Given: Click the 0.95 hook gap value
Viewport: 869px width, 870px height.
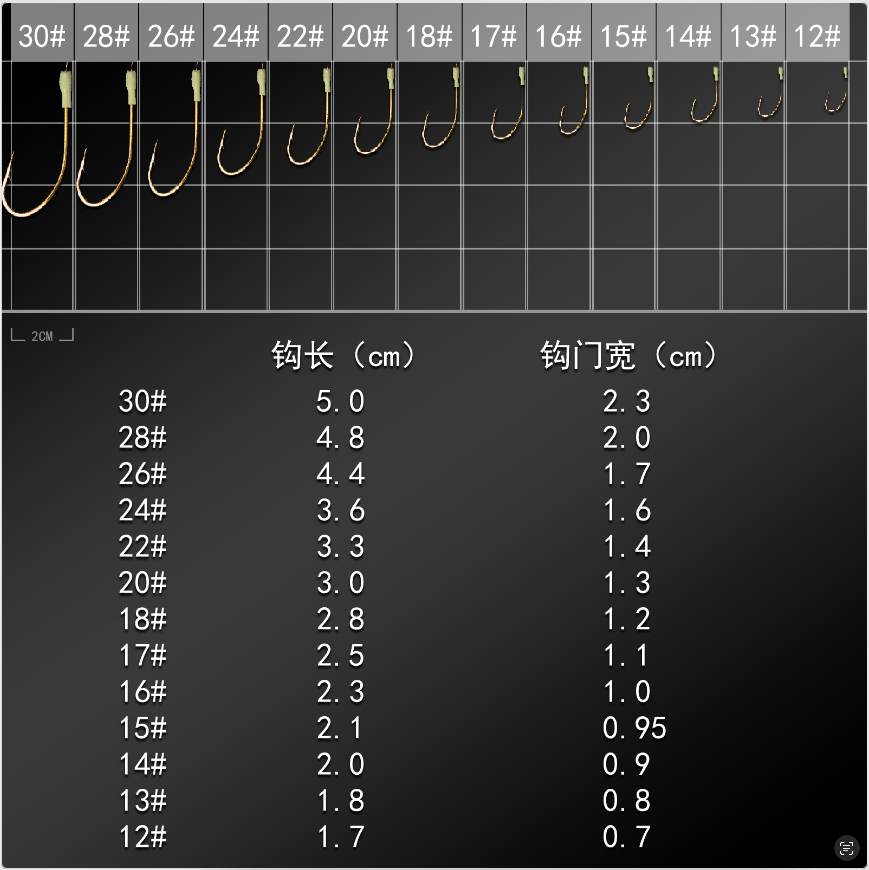Looking at the screenshot, I should click(x=634, y=729).
